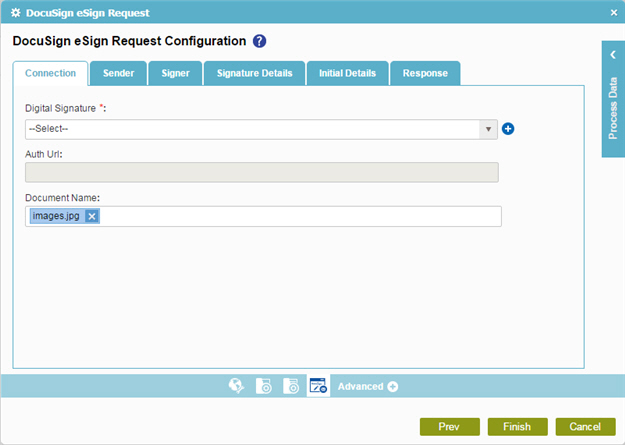Image resolution: width=625 pixels, height=445 pixels.
Task: Click the plus icon beside Advanced
Action: (393, 386)
